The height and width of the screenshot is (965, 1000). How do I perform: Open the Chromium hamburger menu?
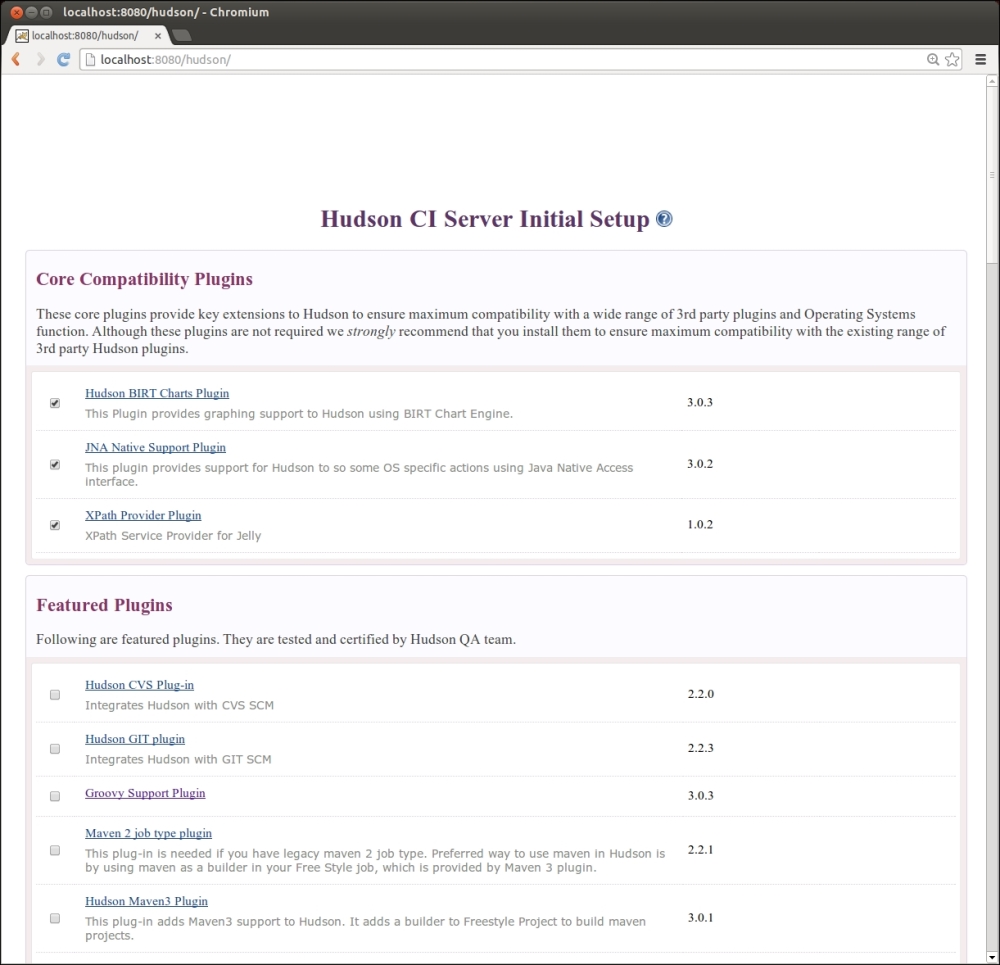pyautogui.click(x=981, y=59)
